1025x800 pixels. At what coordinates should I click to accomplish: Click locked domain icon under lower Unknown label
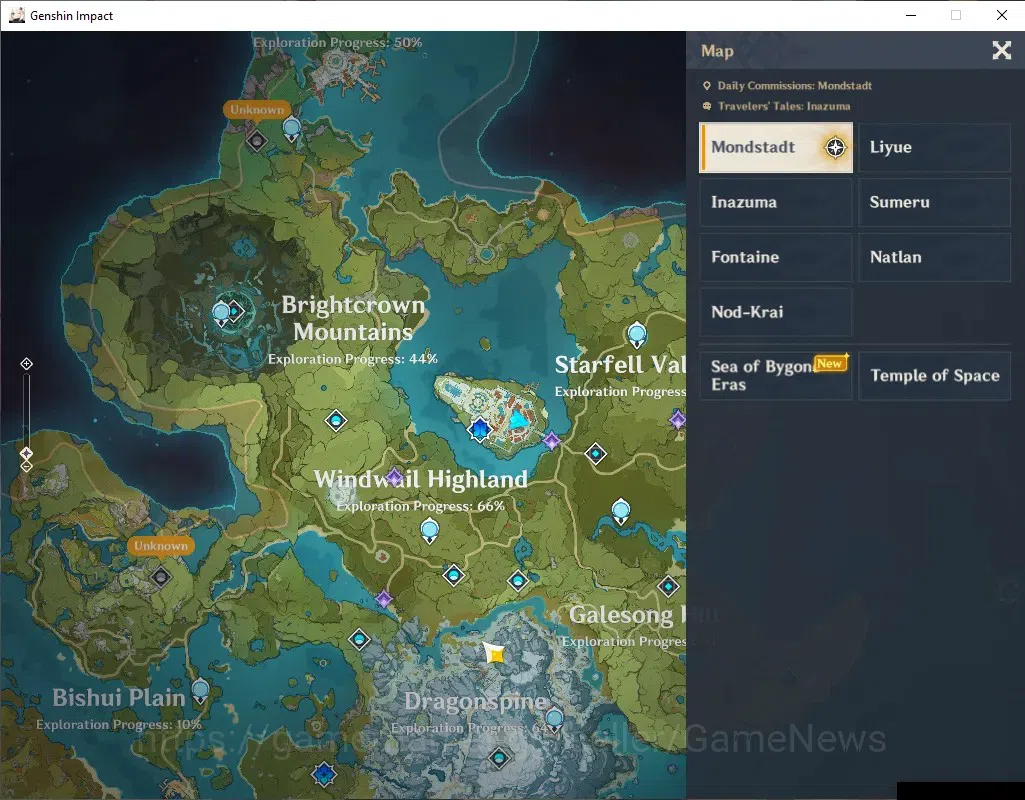pyautogui.click(x=160, y=577)
